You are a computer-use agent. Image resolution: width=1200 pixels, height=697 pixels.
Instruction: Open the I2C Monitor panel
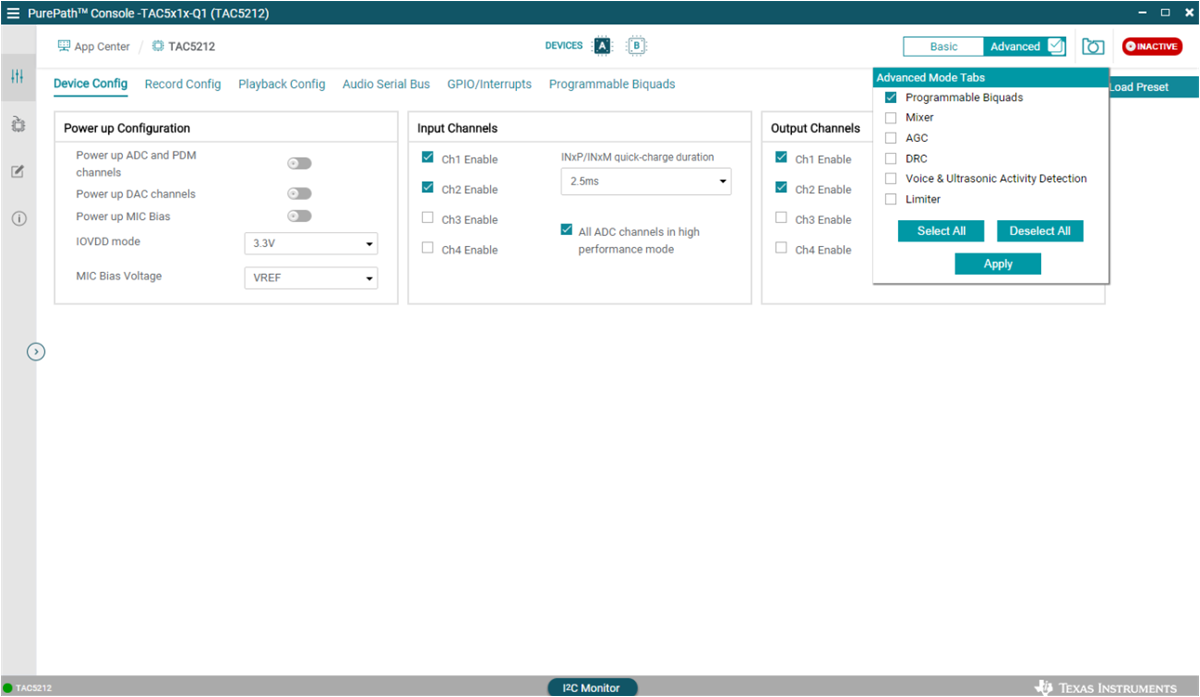[592, 688]
